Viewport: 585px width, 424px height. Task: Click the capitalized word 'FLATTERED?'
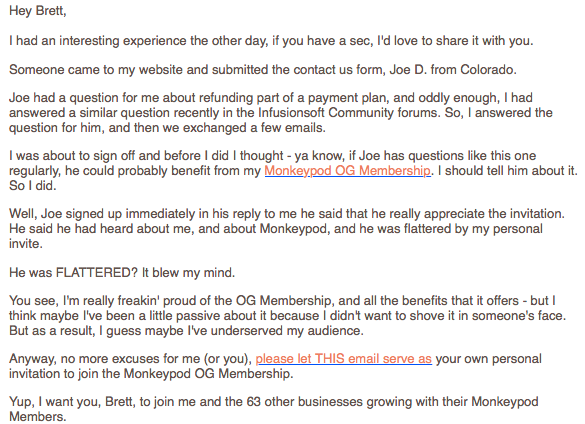[97, 272]
